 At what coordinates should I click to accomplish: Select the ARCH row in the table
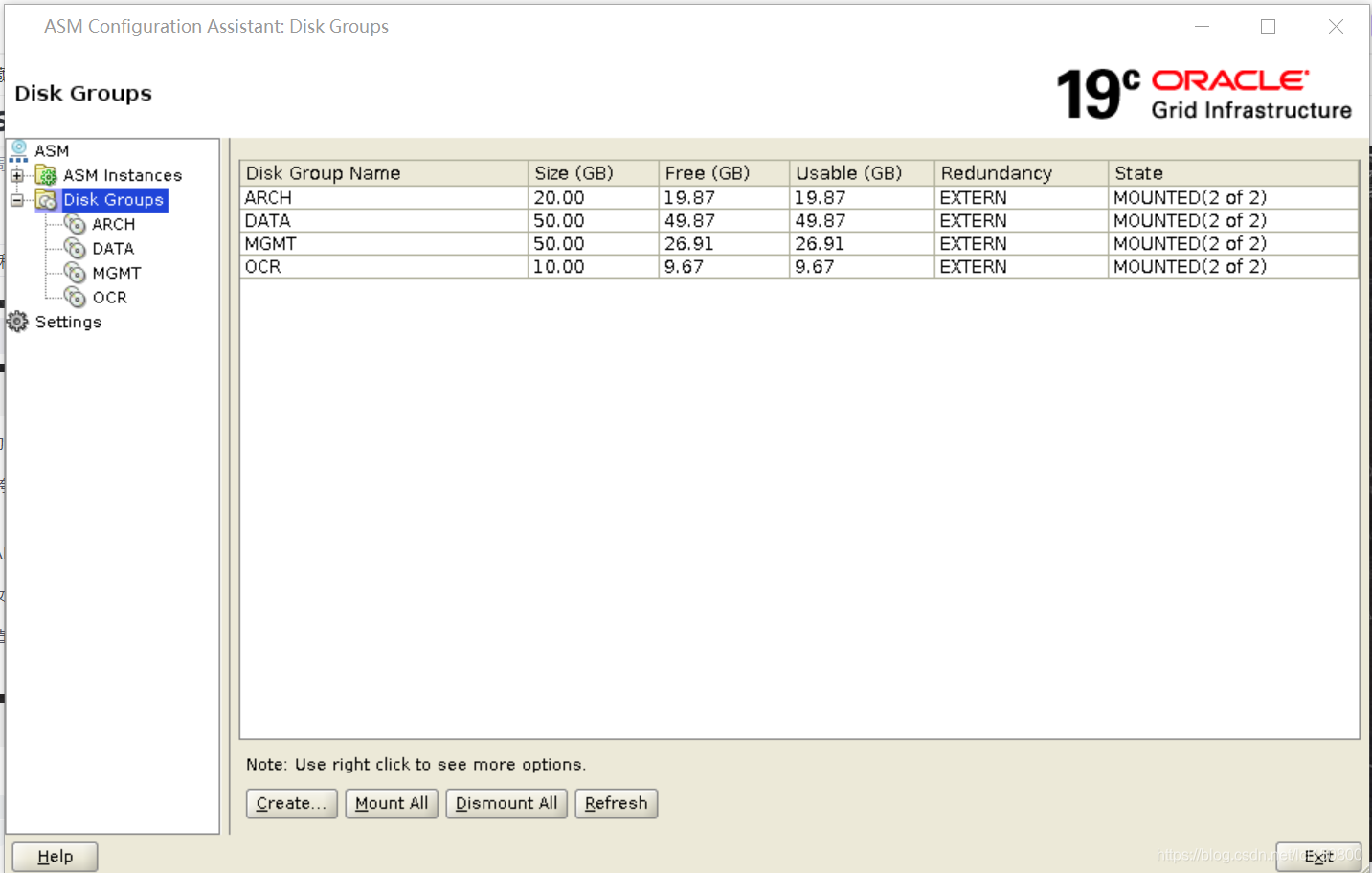(798, 197)
